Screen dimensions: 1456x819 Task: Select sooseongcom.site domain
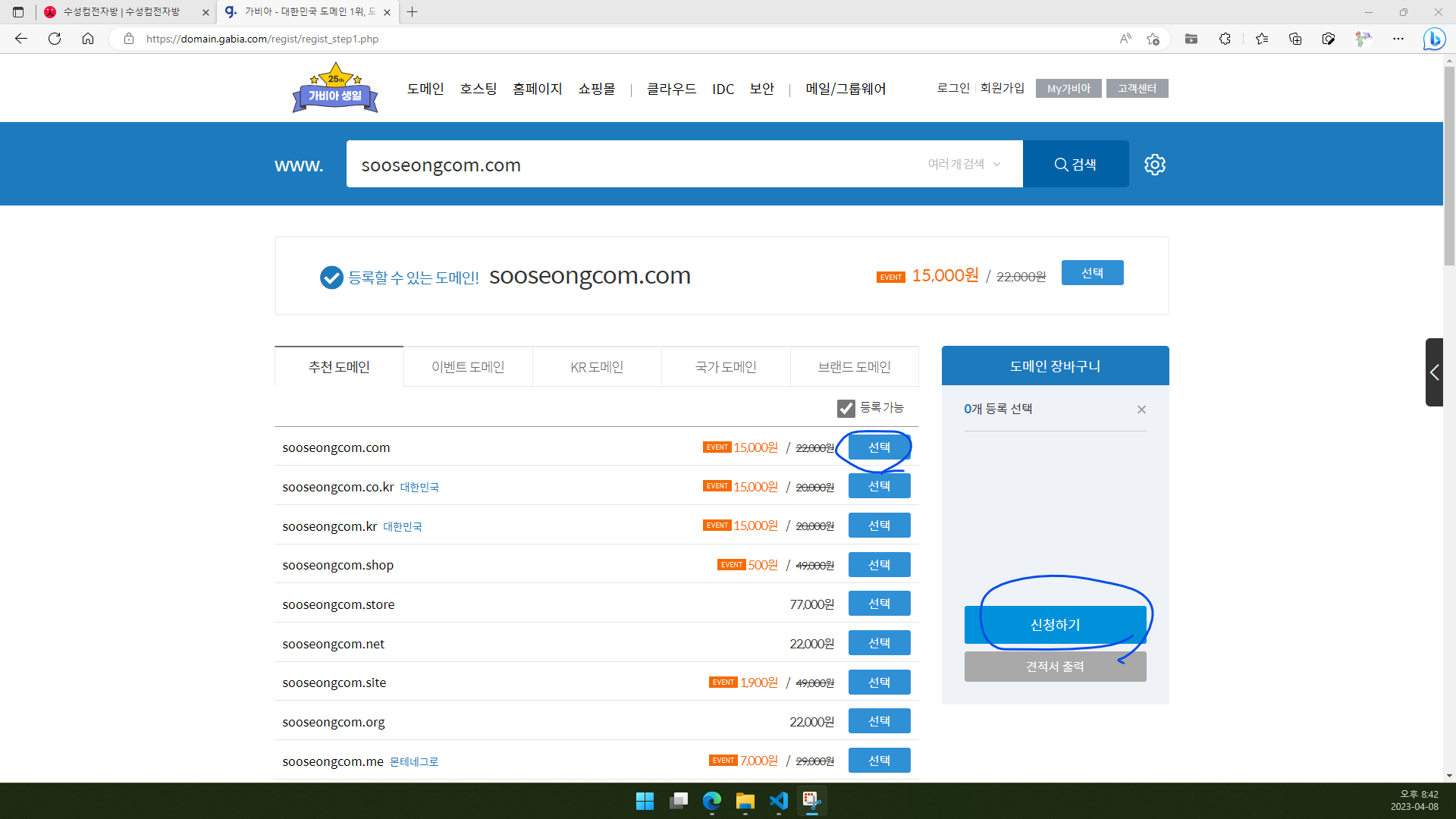879,682
